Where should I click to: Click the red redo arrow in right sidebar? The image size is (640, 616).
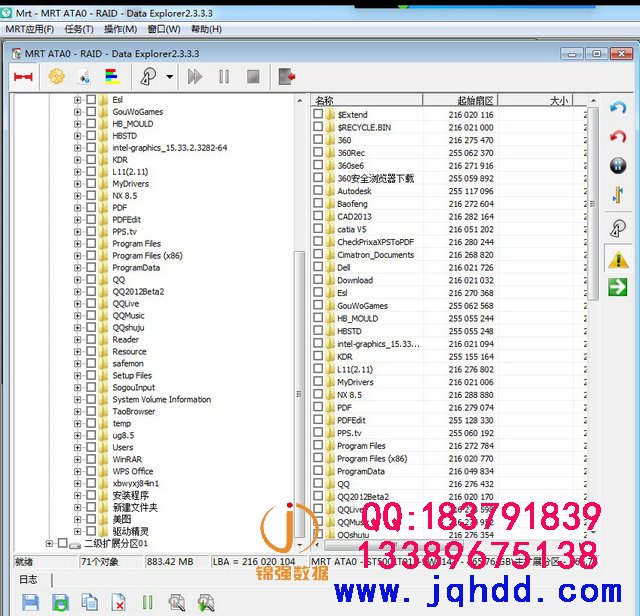[618, 136]
